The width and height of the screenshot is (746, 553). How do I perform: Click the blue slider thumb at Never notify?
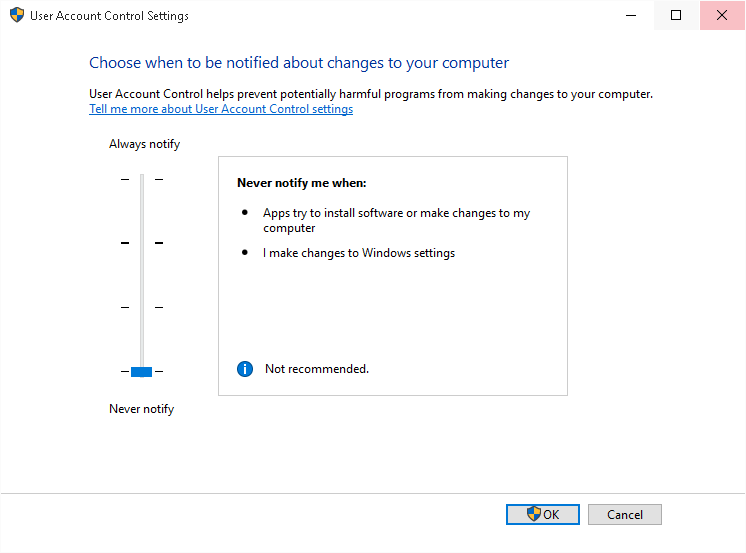pyautogui.click(x=141, y=372)
